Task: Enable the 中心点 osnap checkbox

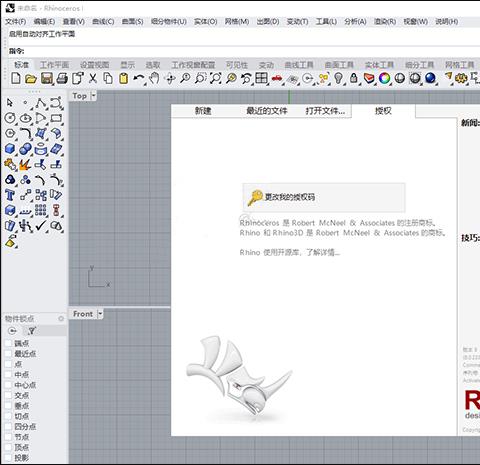Action: (8, 385)
